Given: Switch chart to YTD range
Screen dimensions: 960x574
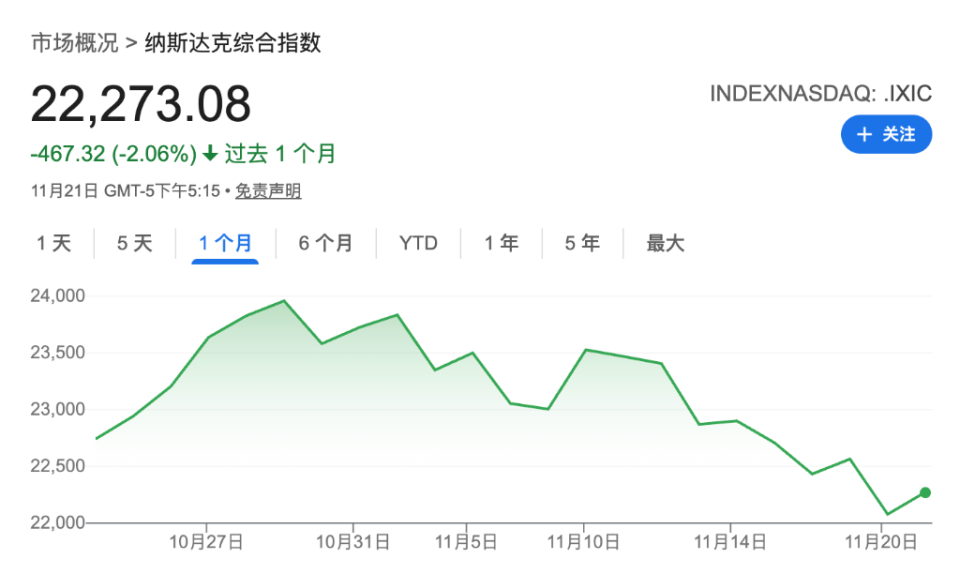Looking at the screenshot, I should (418, 243).
